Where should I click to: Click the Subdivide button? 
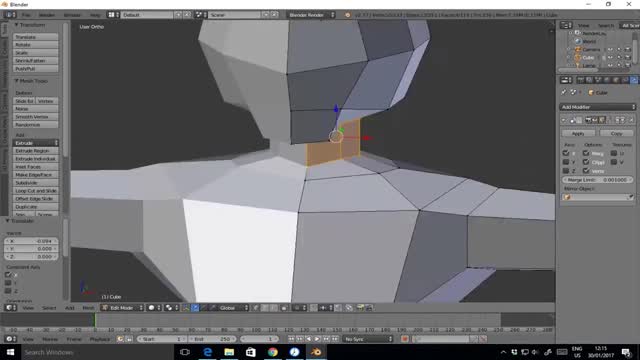click(36, 183)
